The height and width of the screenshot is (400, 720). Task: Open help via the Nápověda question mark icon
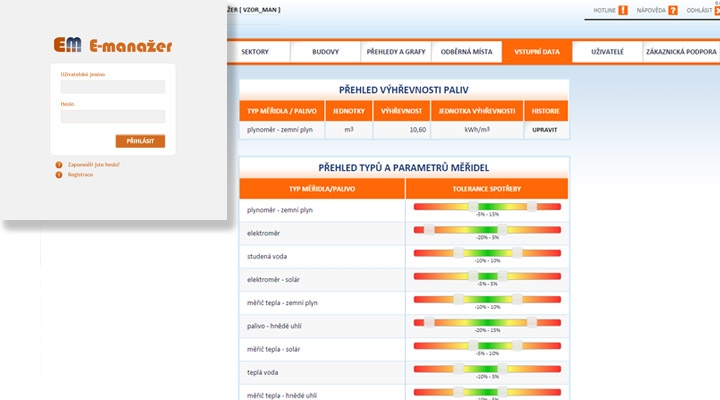(673, 10)
